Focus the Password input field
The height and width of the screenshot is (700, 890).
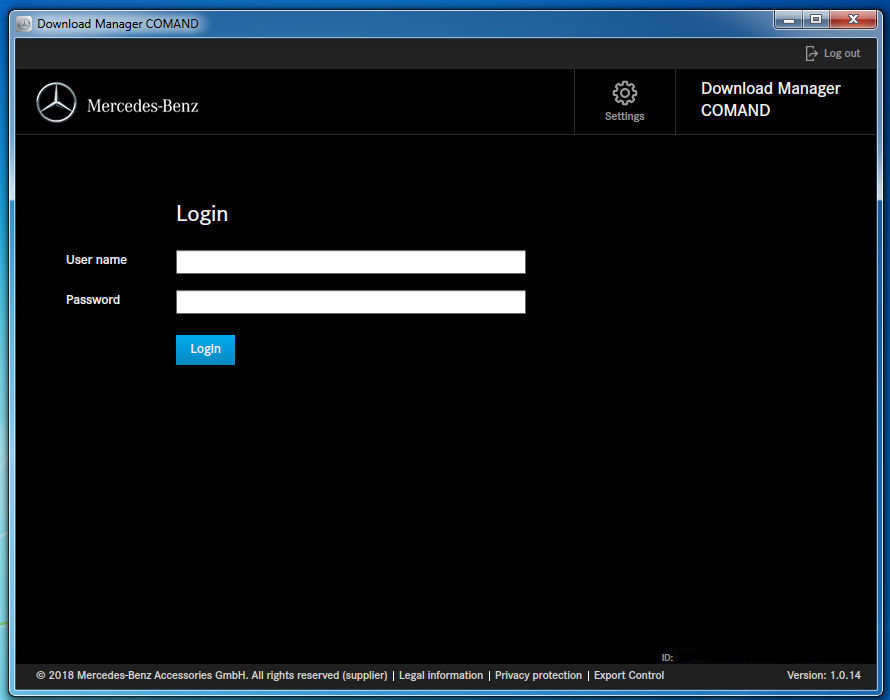pyautogui.click(x=350, y=301)
